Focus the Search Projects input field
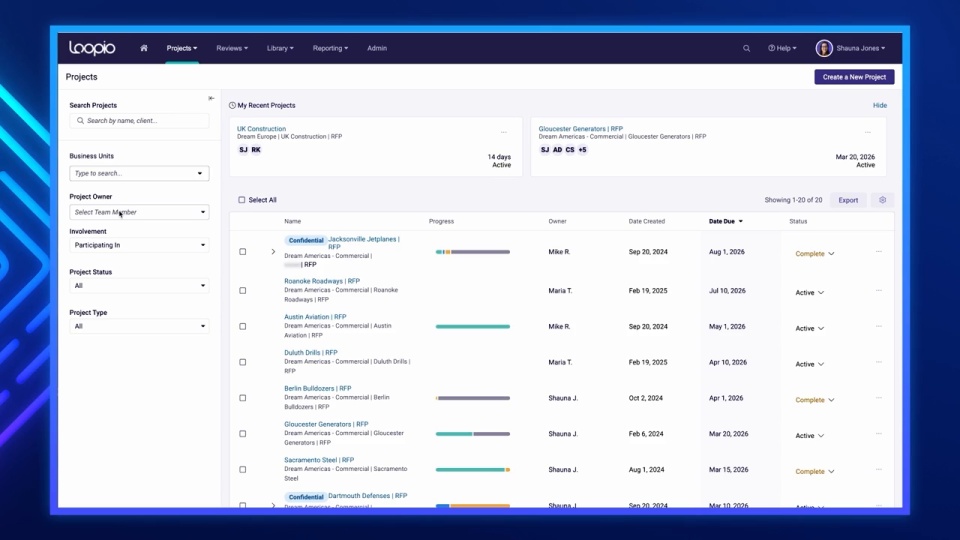The image size is (960, 540). pyautogui.click(x=139, y=121)
